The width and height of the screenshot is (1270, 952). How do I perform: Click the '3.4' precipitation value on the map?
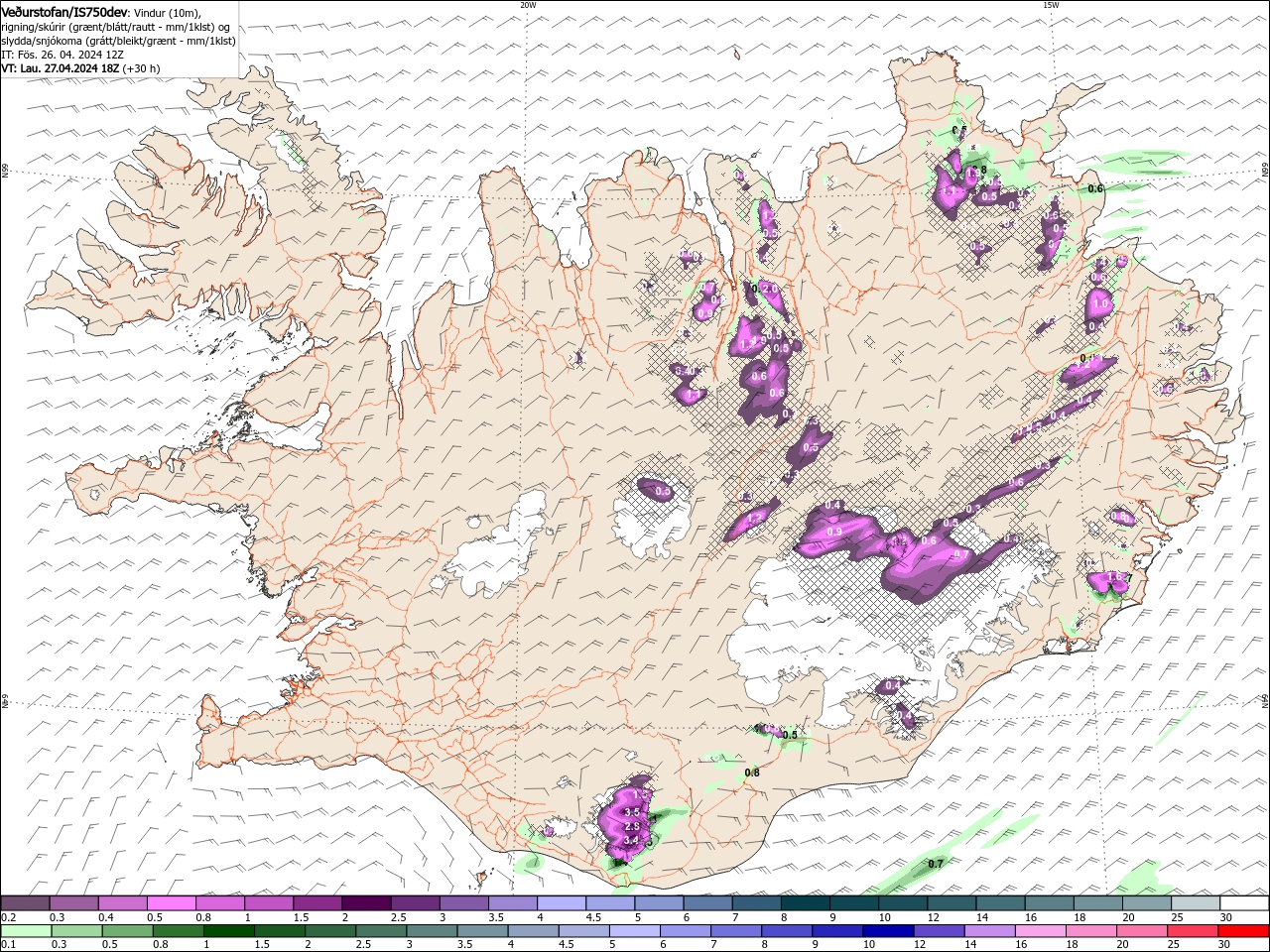click(631, 840)
